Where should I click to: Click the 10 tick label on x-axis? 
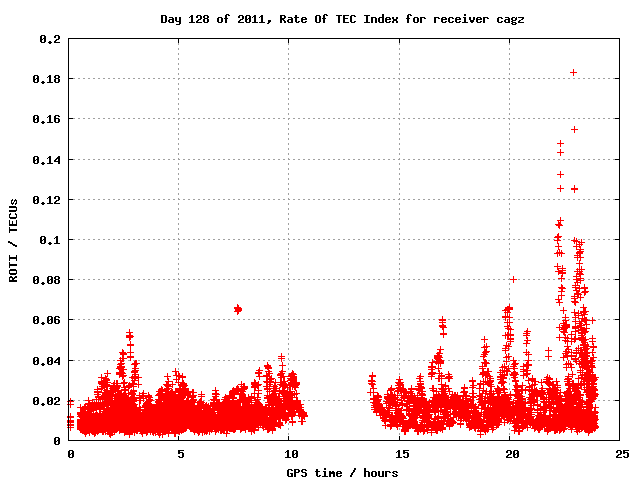point(290,454)
